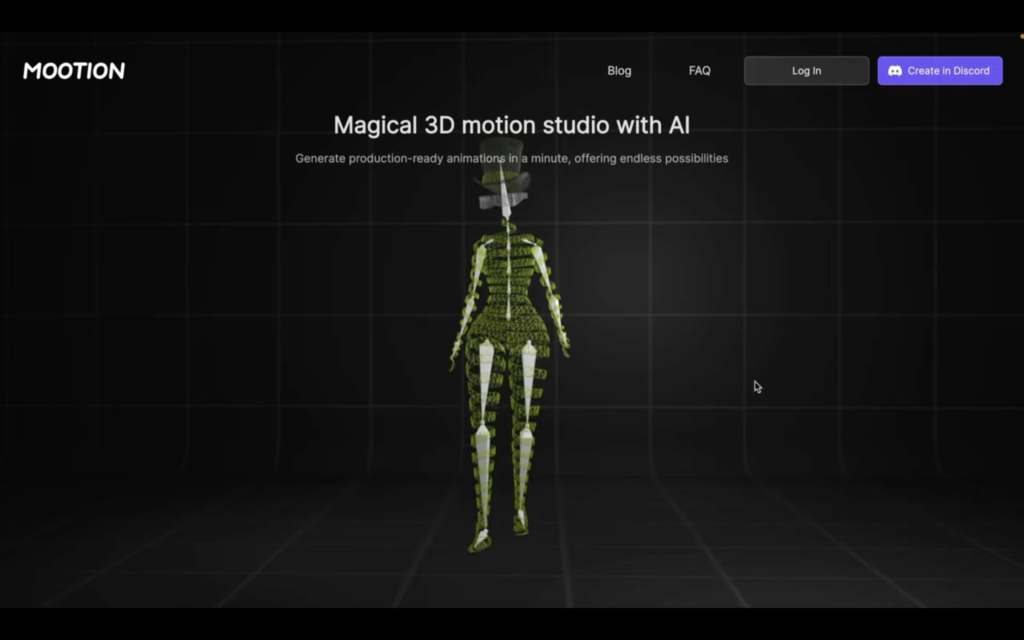Viewport: 1024px width, 640px height.
Task: Click the Create in Discord button
Action: (x=939, y=71)
